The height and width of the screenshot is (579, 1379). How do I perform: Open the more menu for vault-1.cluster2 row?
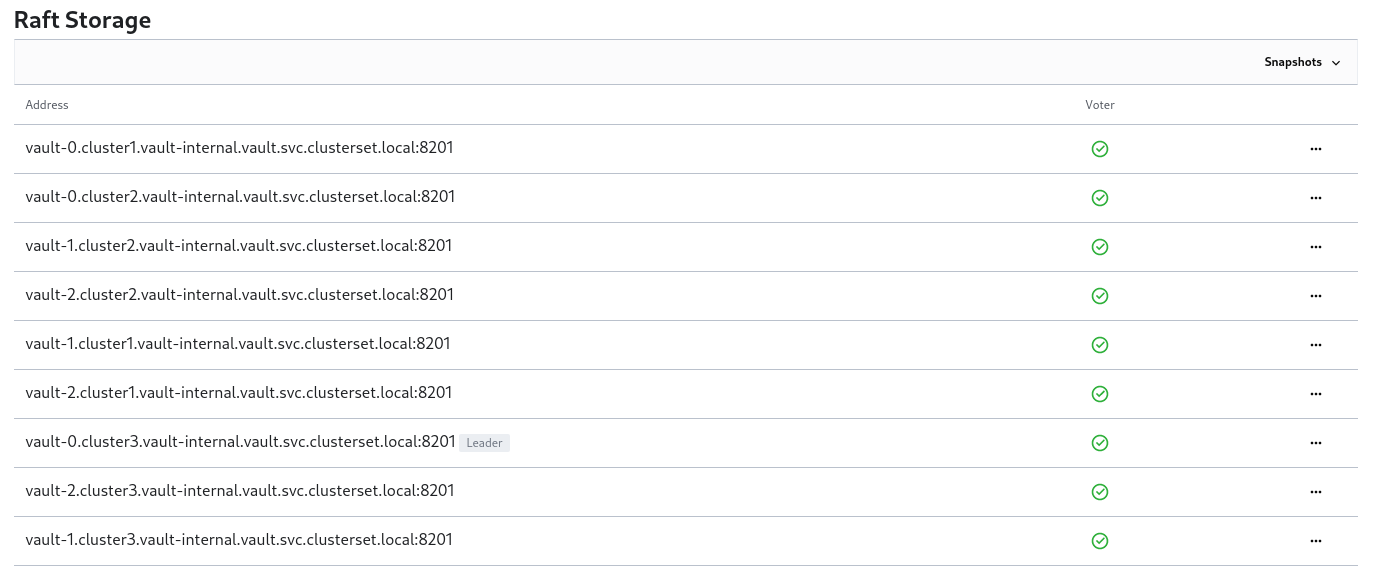point(1315,247)
